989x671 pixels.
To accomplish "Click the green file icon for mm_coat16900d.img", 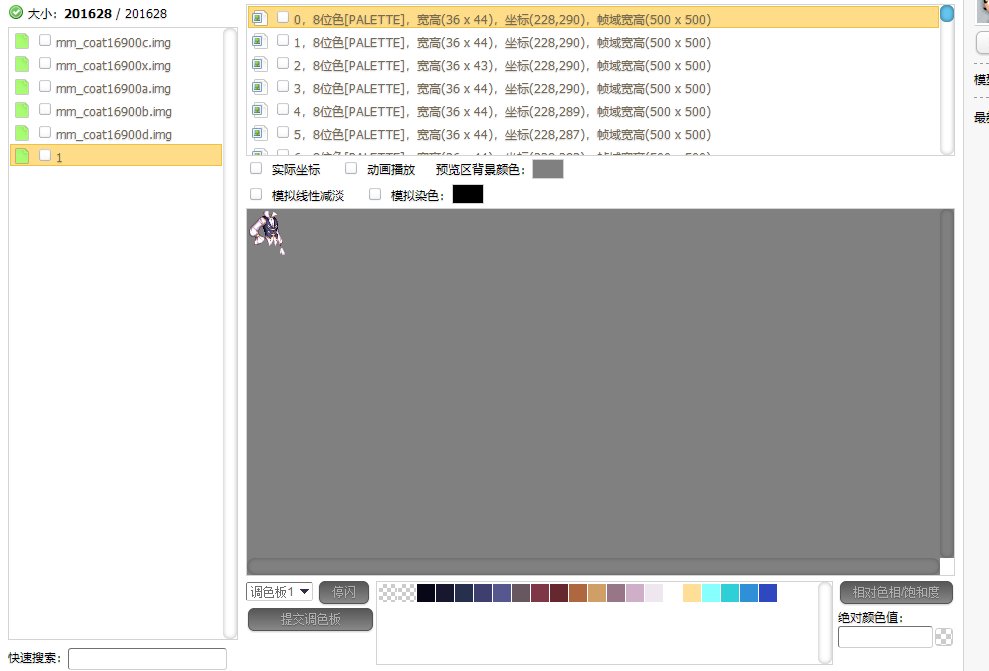I will click(22, 134).
